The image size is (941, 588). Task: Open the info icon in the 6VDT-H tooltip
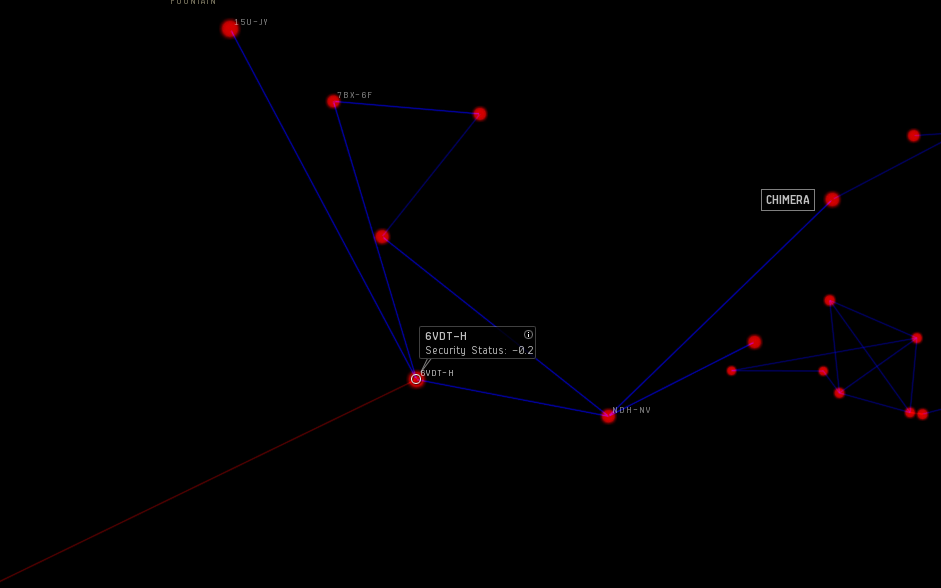coord(528,335)
